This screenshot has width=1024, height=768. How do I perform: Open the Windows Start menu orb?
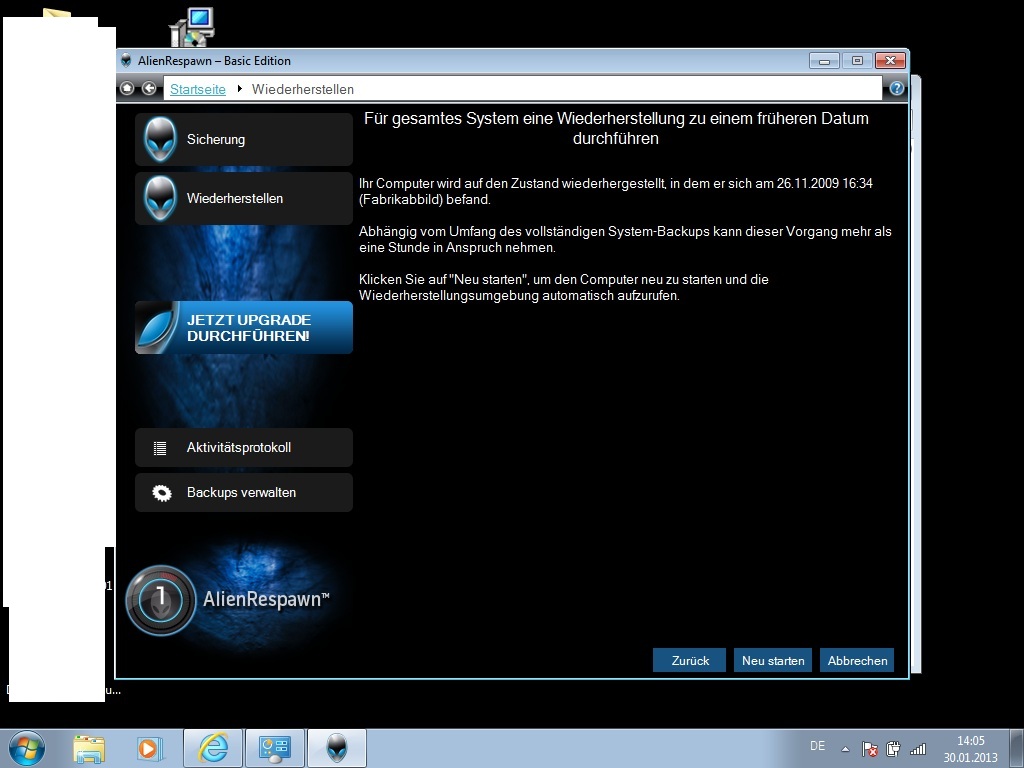pos(27,748)
